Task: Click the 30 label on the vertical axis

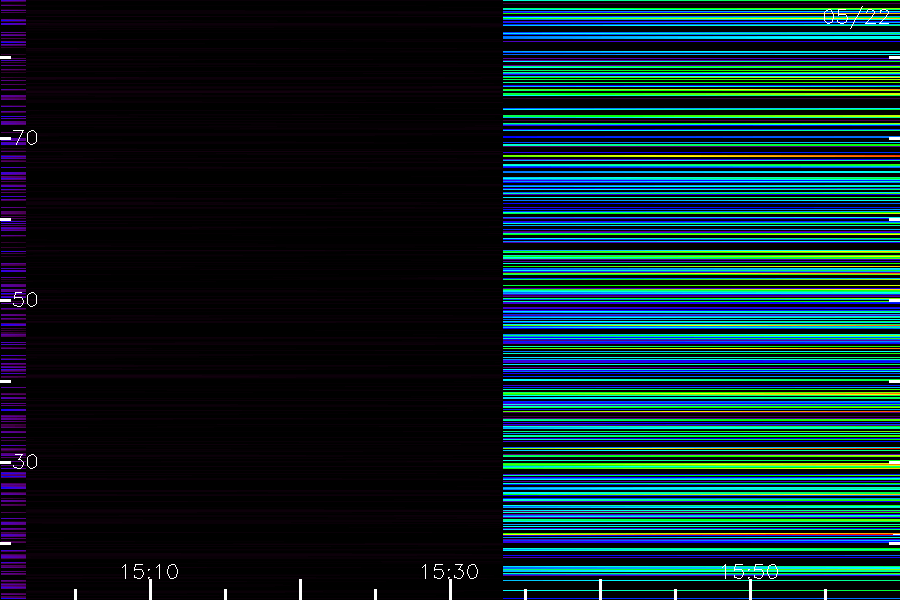Action: [25, 462]
